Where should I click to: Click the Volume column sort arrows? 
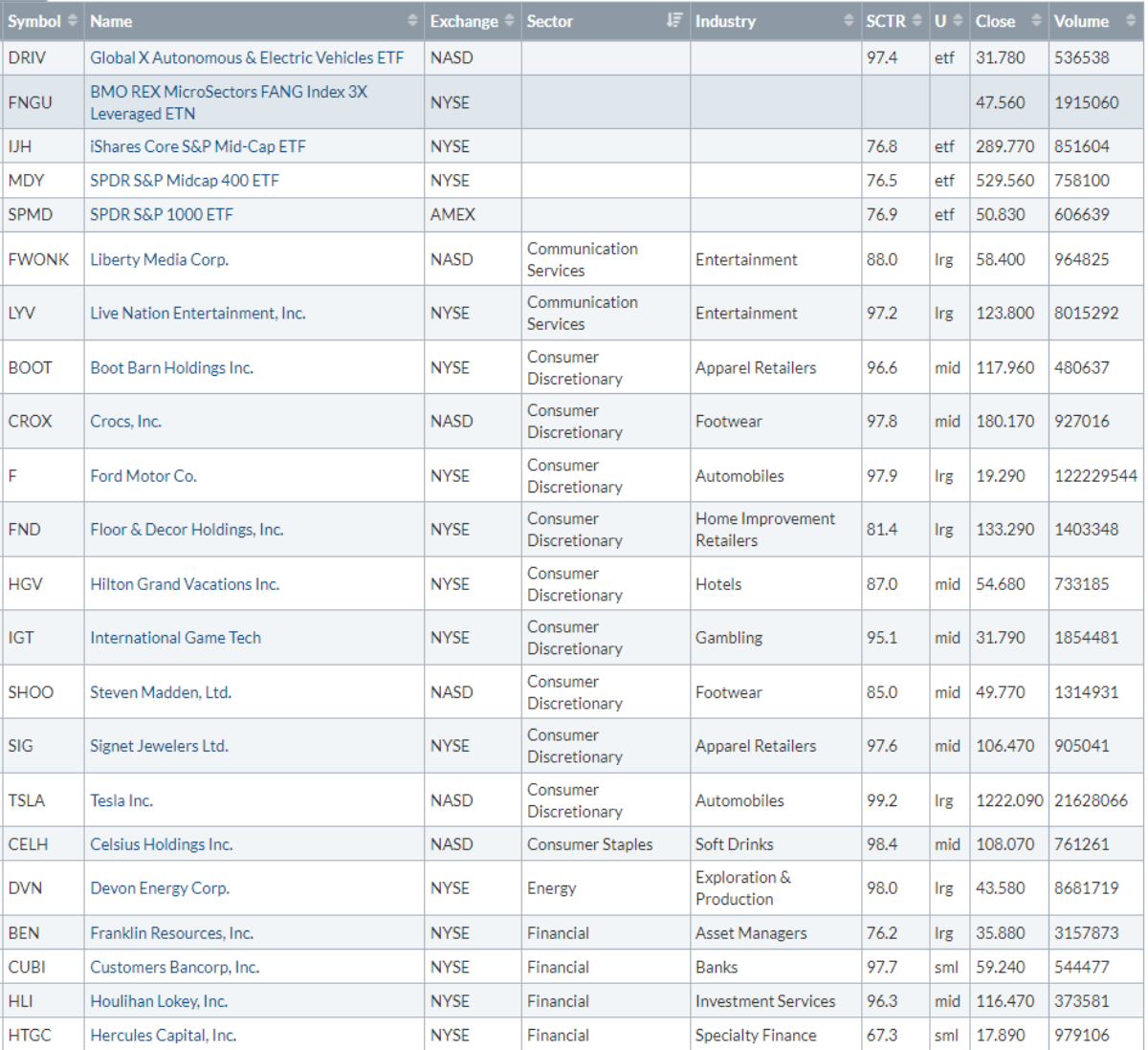(x=1130, y=21)
